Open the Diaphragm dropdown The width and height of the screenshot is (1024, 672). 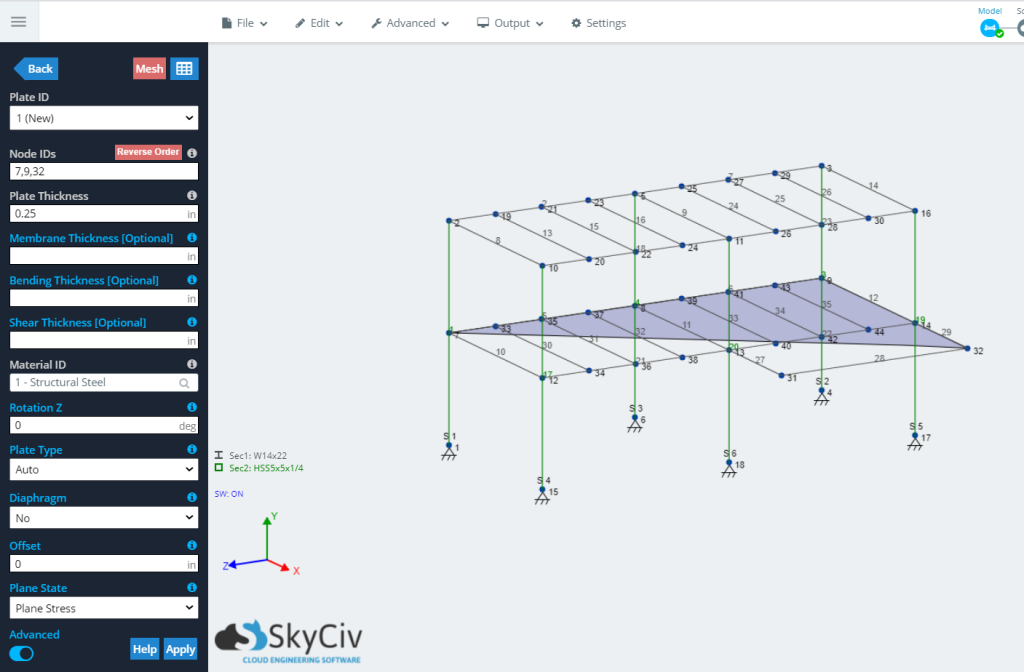(x=104, y=518)
